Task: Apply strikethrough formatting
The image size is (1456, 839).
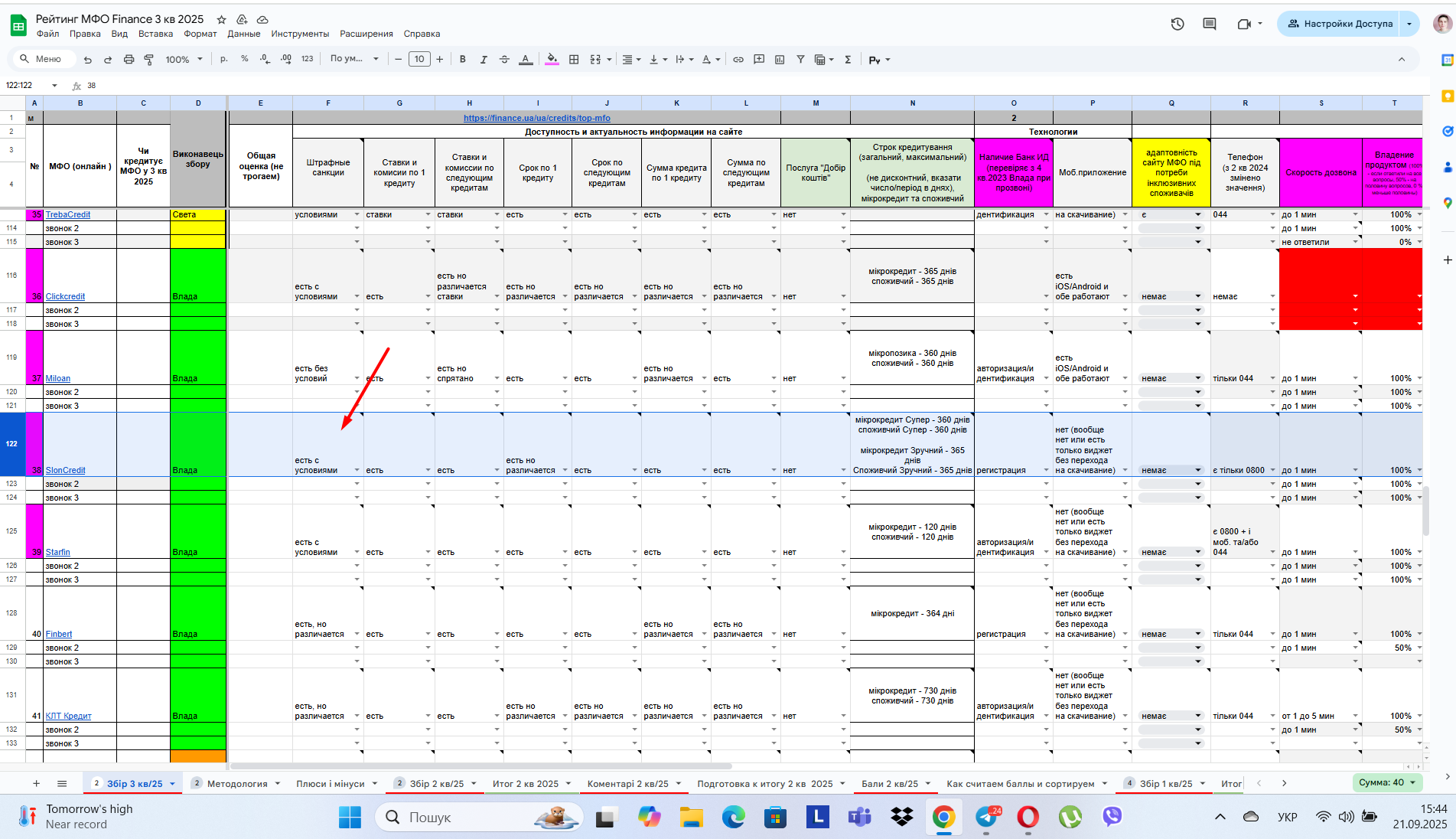Action: point(504,59)
